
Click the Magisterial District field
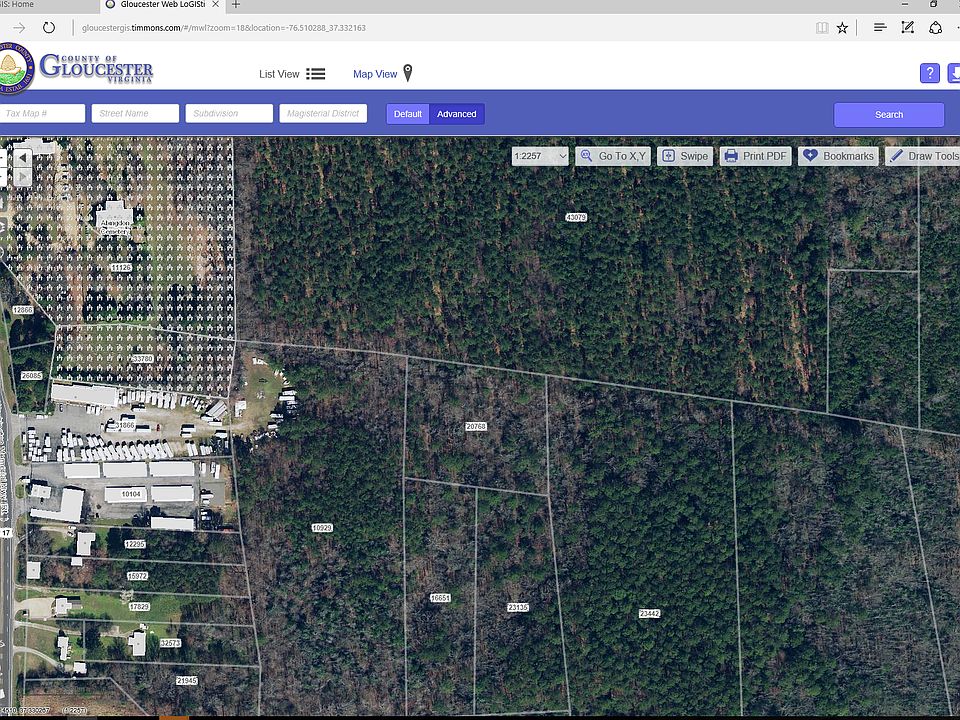pos(323,113)
